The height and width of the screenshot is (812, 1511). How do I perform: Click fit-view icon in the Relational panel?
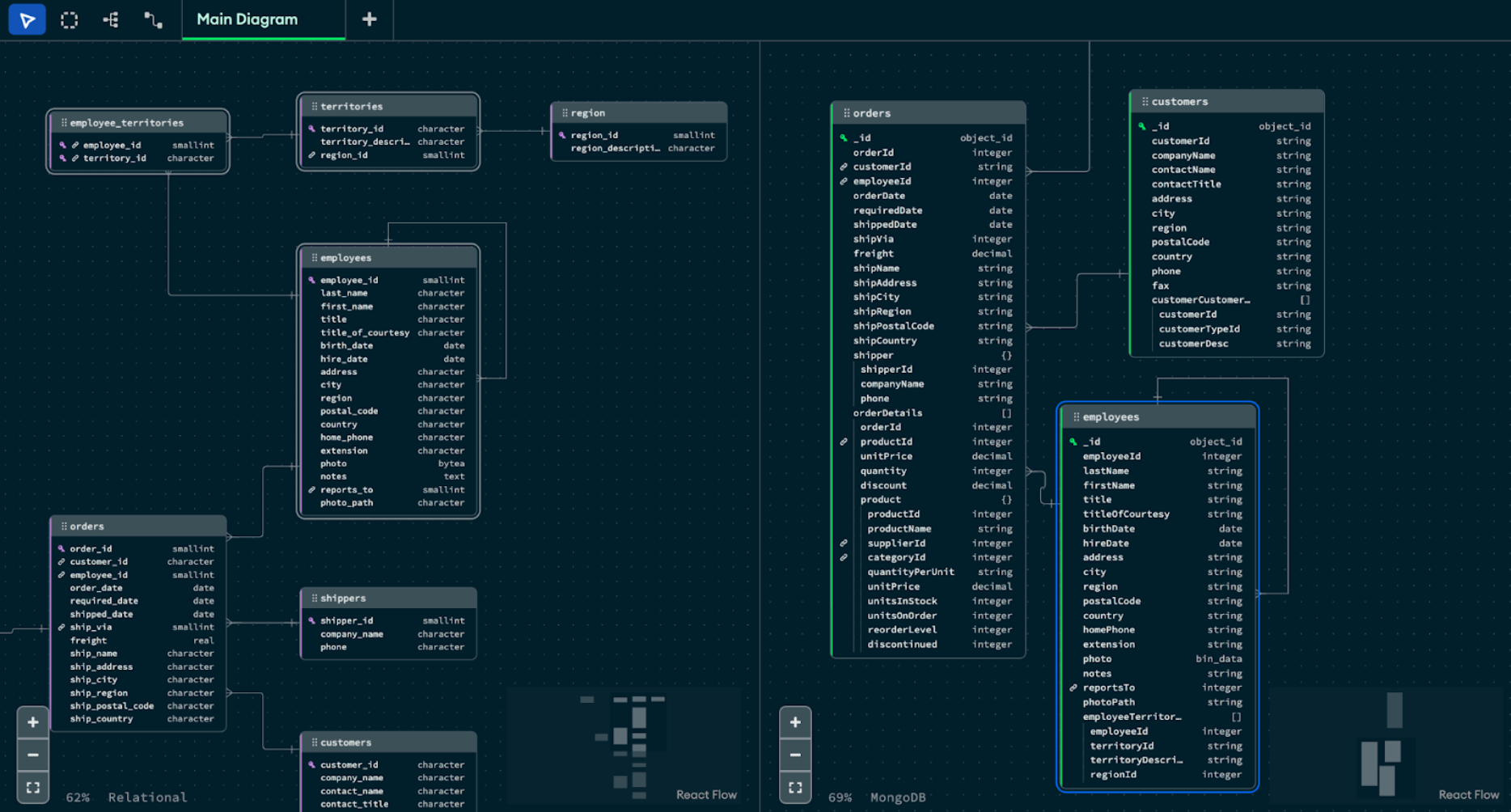tap(32, 786)
